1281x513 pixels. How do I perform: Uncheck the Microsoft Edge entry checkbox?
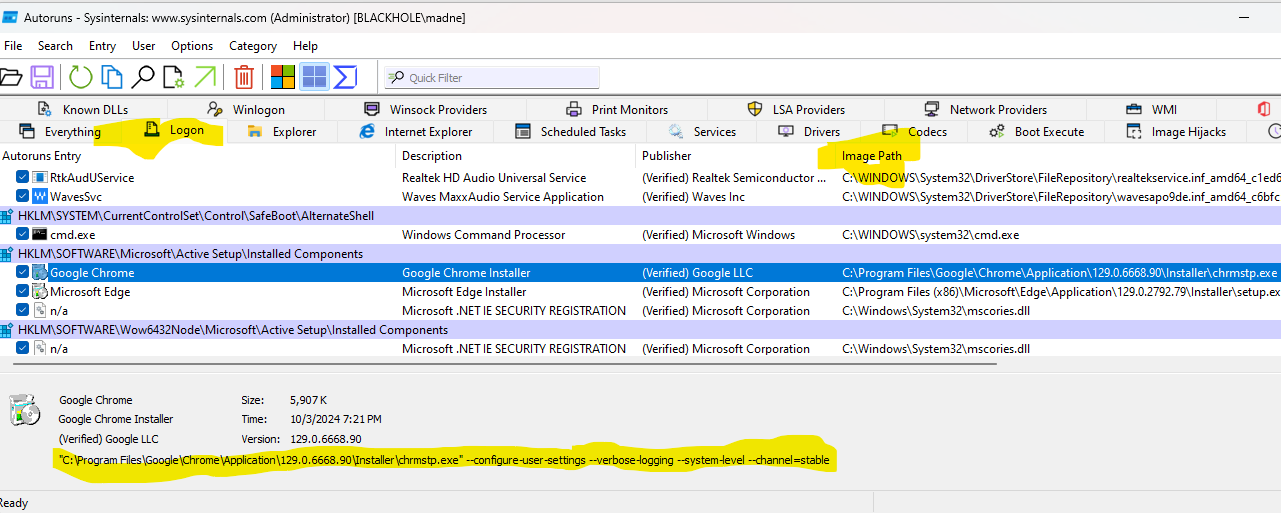(x=22, y=292)
